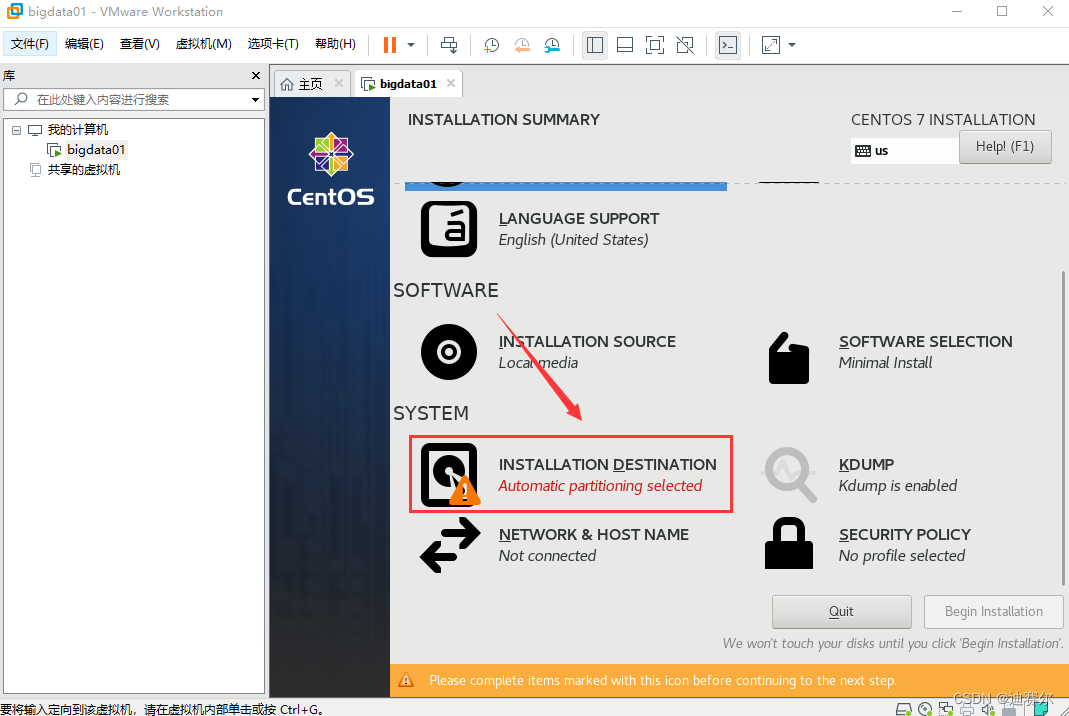Toggle the console view icon
This screenshot has height=716, width=1069.
pyautogui.click(x=728, y=45)
